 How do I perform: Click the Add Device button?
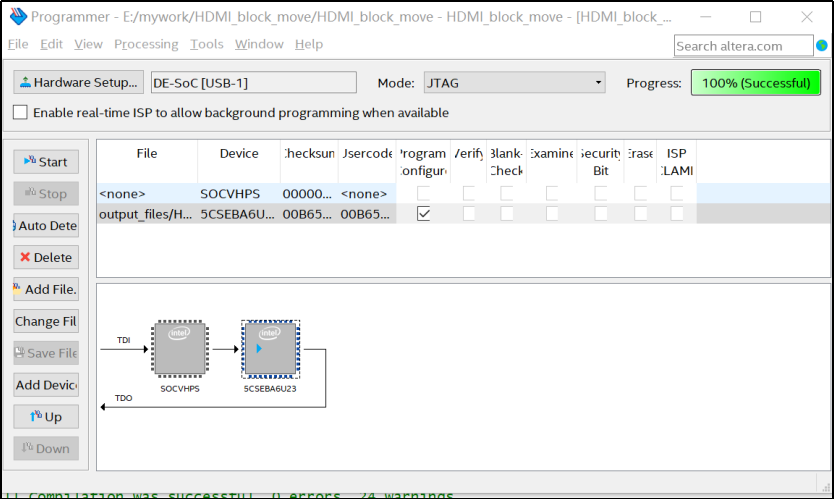click(46, 385)
